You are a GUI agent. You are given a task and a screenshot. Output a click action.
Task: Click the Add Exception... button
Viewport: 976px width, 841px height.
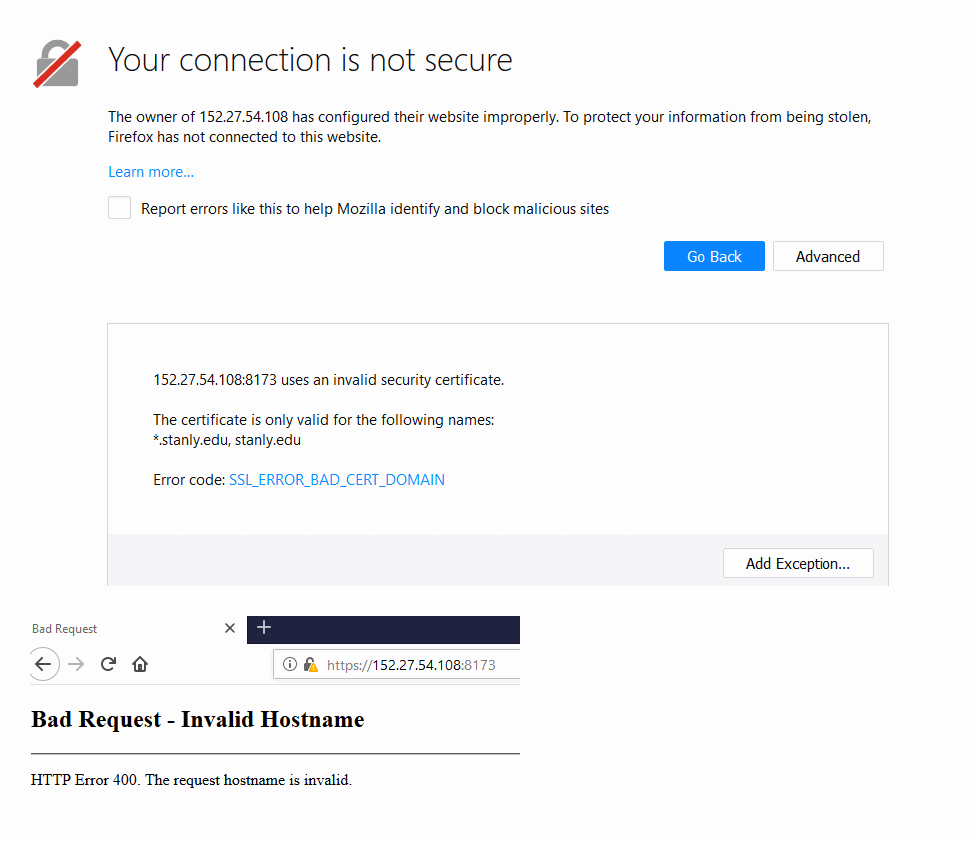pyautogui.click(x=797, y=563)
